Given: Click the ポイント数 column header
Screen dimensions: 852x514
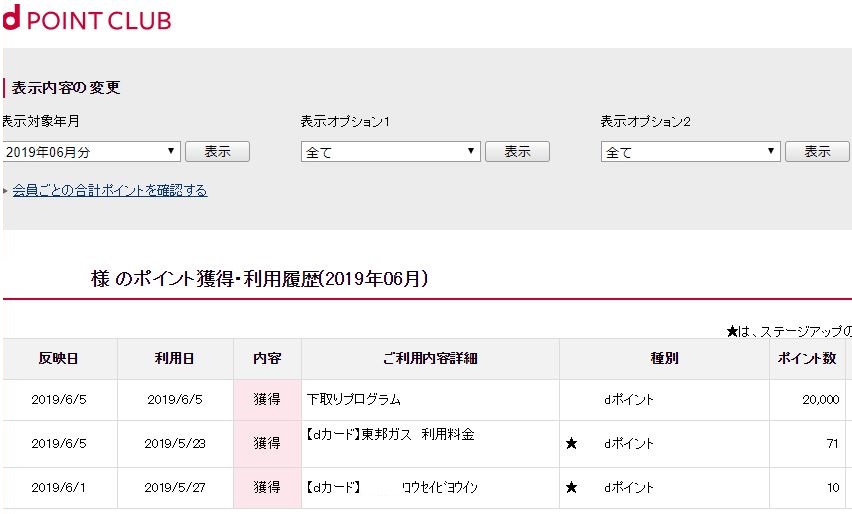Looking at the screenshot, I should click(x=807, y=359).
